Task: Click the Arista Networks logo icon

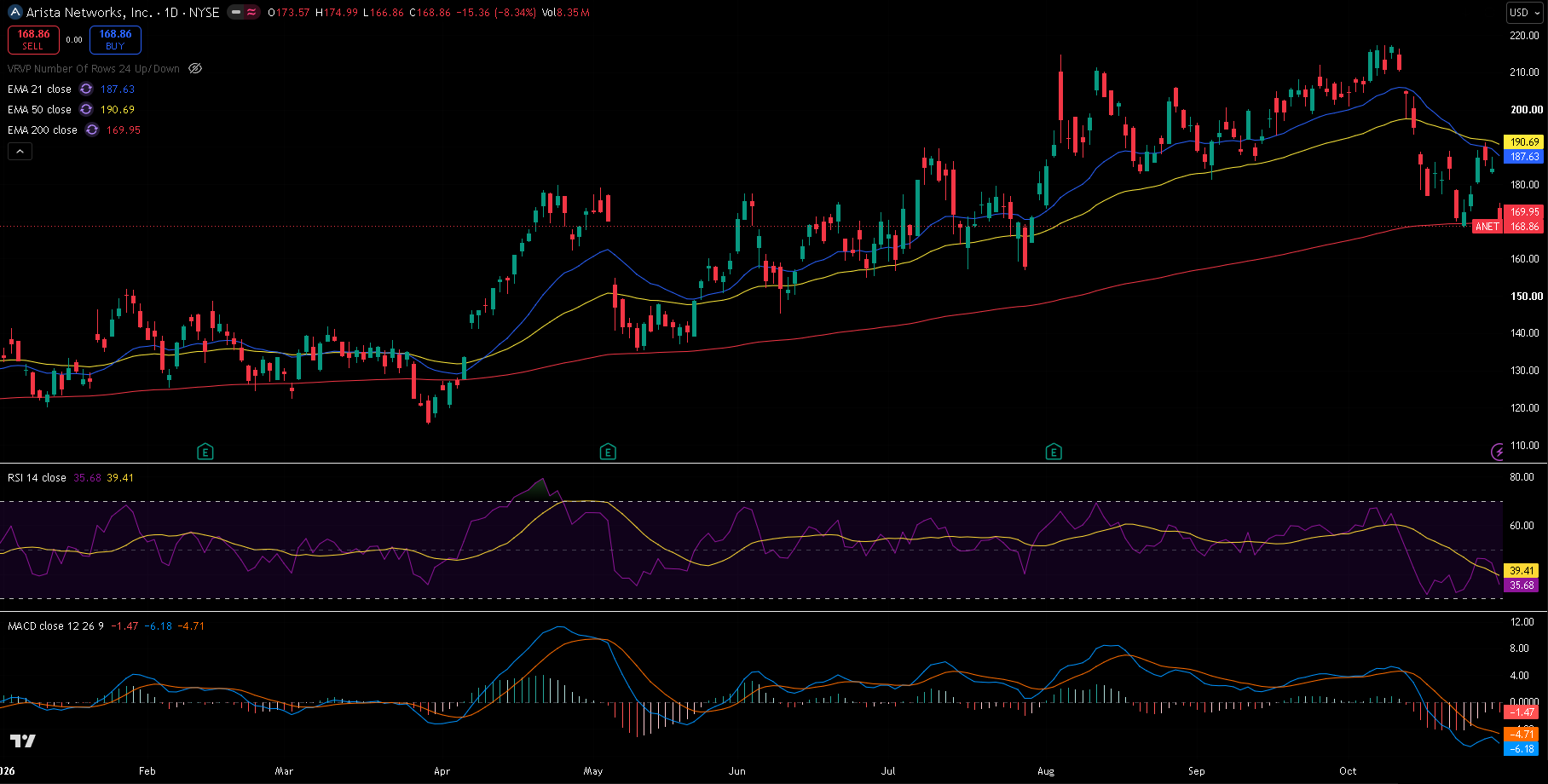Action: point(15,13)
